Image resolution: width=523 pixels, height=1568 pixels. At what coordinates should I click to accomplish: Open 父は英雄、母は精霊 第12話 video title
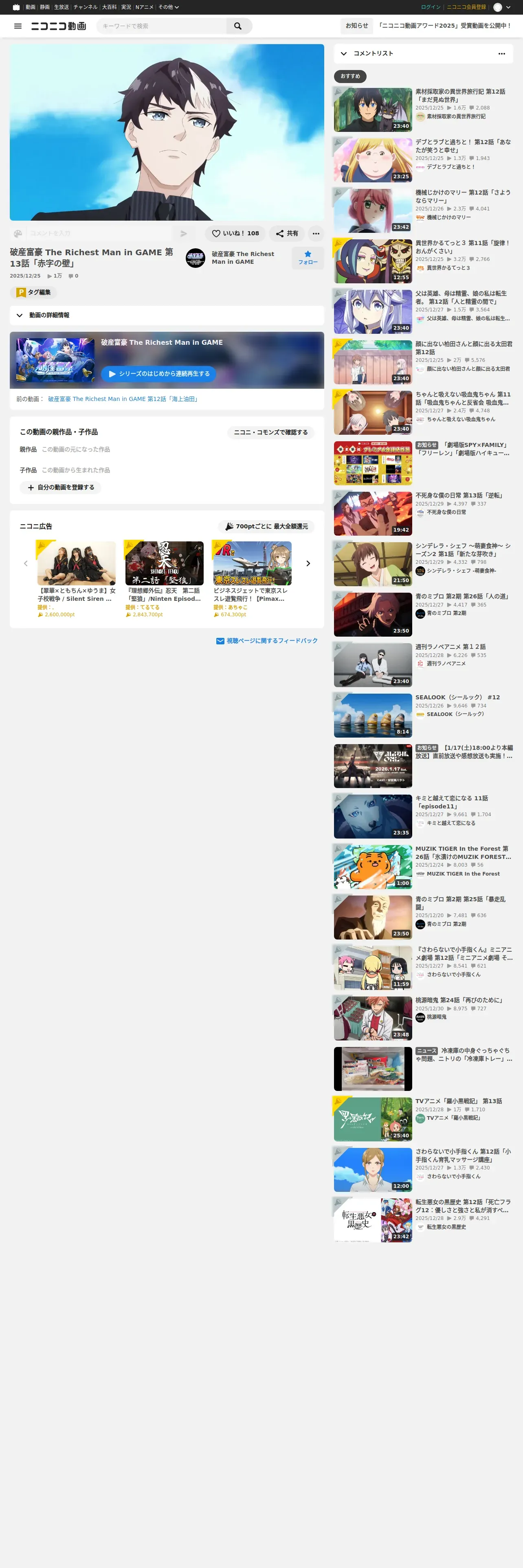[464, 298]
